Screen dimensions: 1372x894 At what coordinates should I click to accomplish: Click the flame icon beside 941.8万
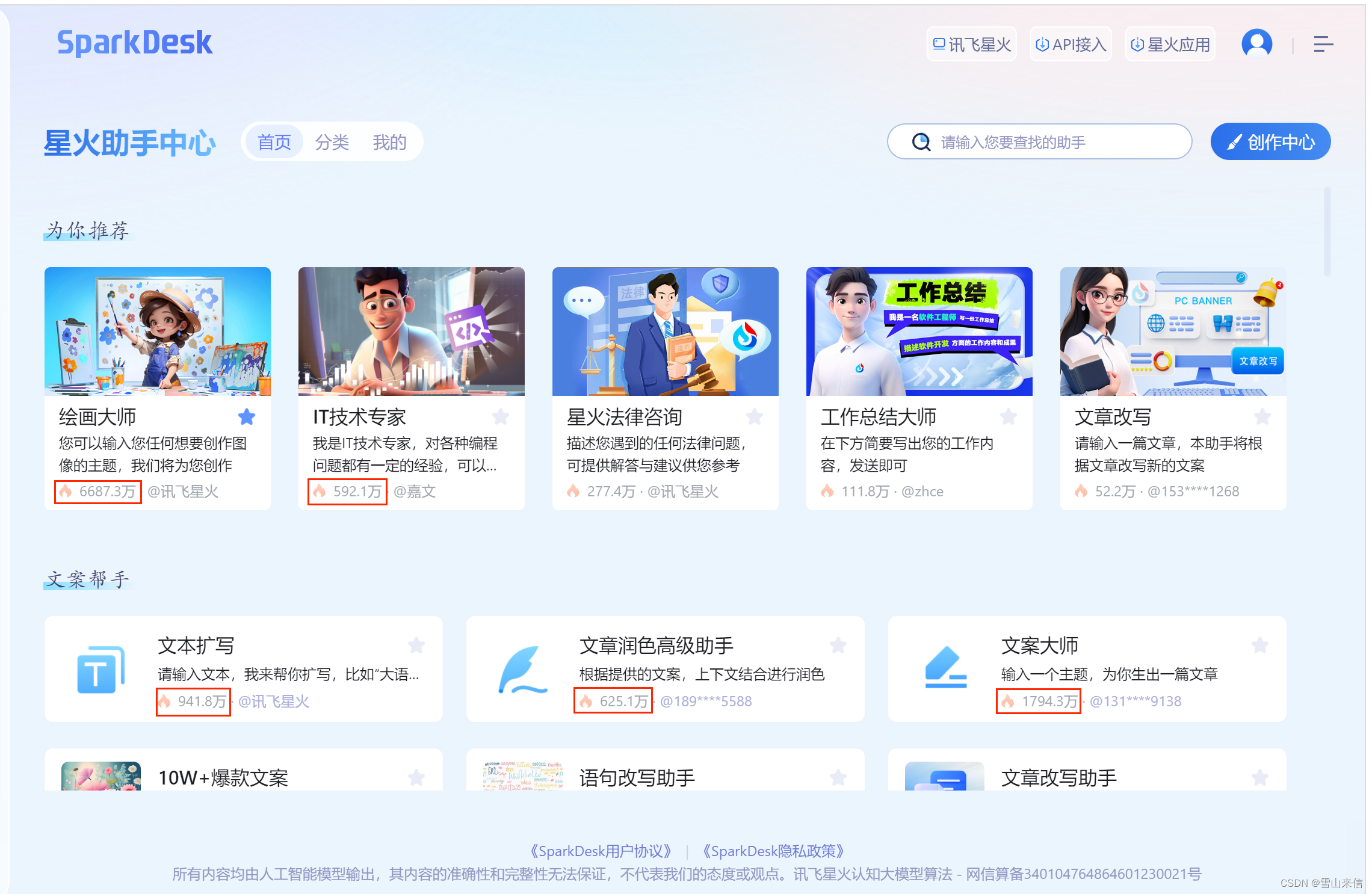click(x=164, y=701)
